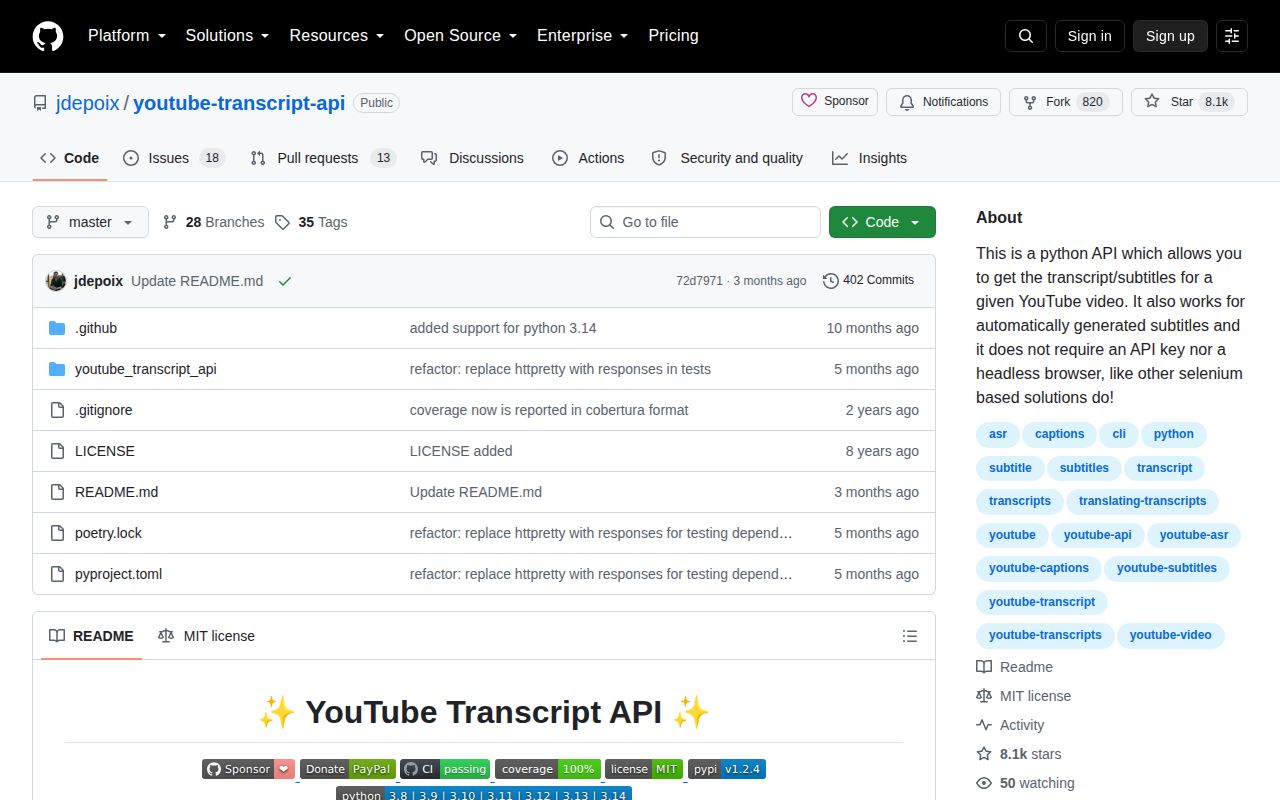The image size is (1280, 800).
Task: Click the Sponsor heart button
Action: point(836,102)
